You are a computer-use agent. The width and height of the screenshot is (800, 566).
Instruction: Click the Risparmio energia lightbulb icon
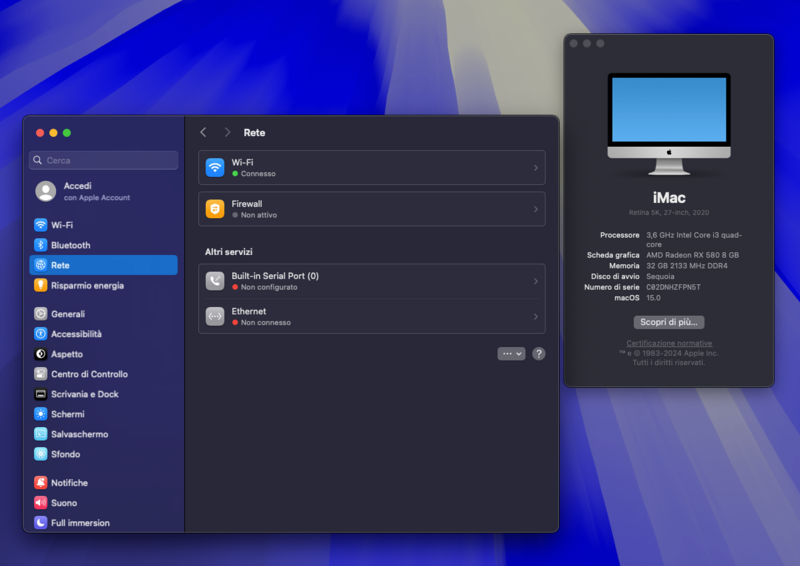click(x=40, y=285)
